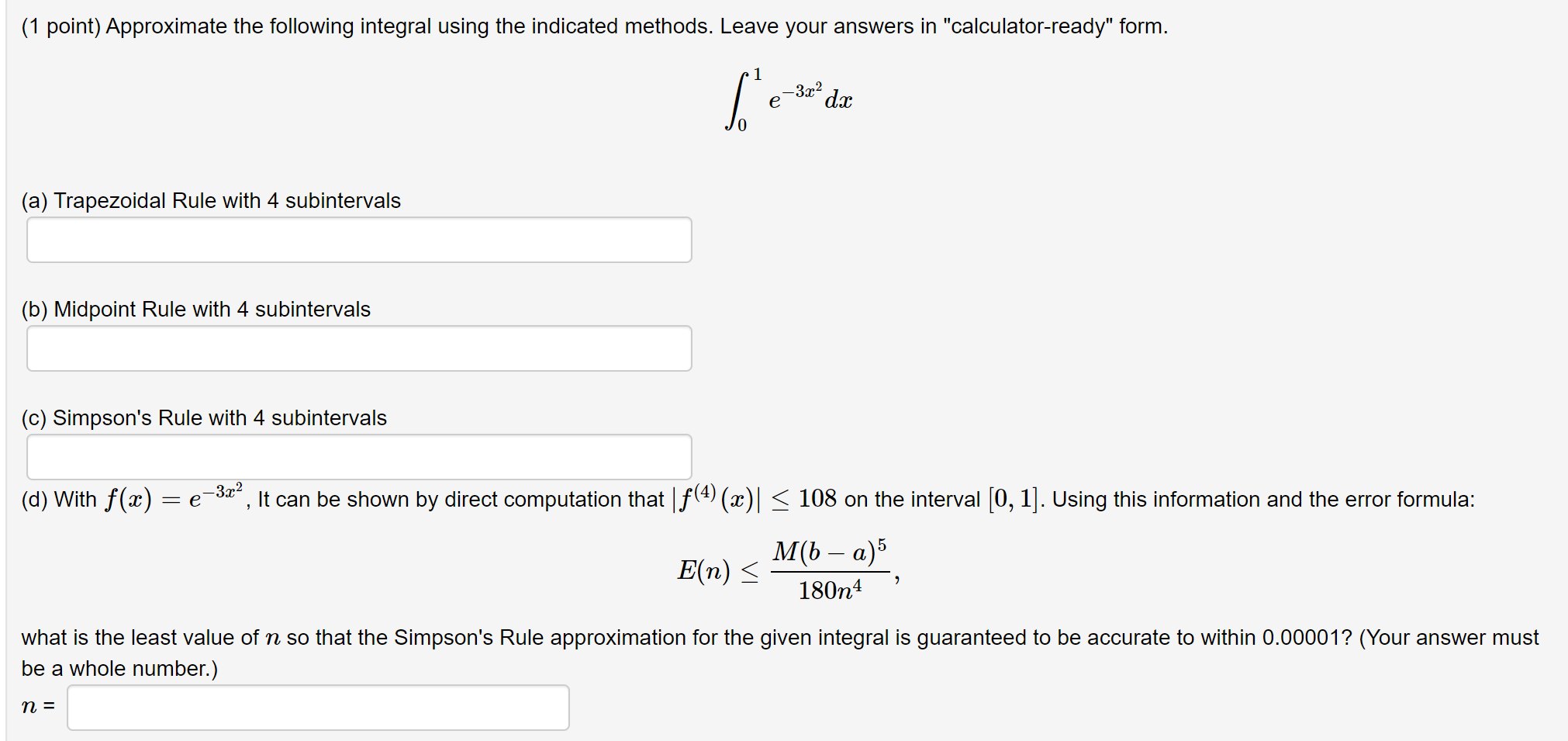Click the Simpson's Rule answer input box
The height and width of the screenshot is (741, 1568).
click(358, 456)
